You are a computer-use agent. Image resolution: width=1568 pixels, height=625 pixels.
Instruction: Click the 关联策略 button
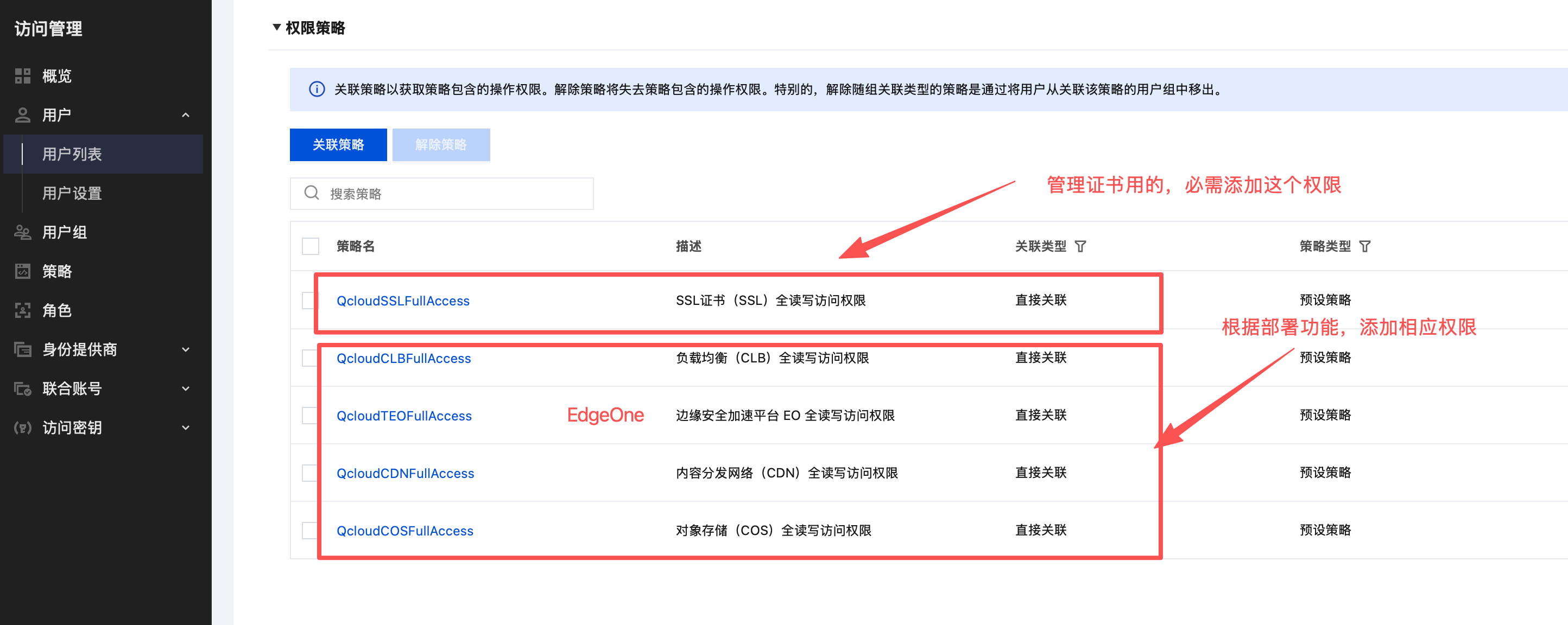pyautogui.click(x=338, y=145)
